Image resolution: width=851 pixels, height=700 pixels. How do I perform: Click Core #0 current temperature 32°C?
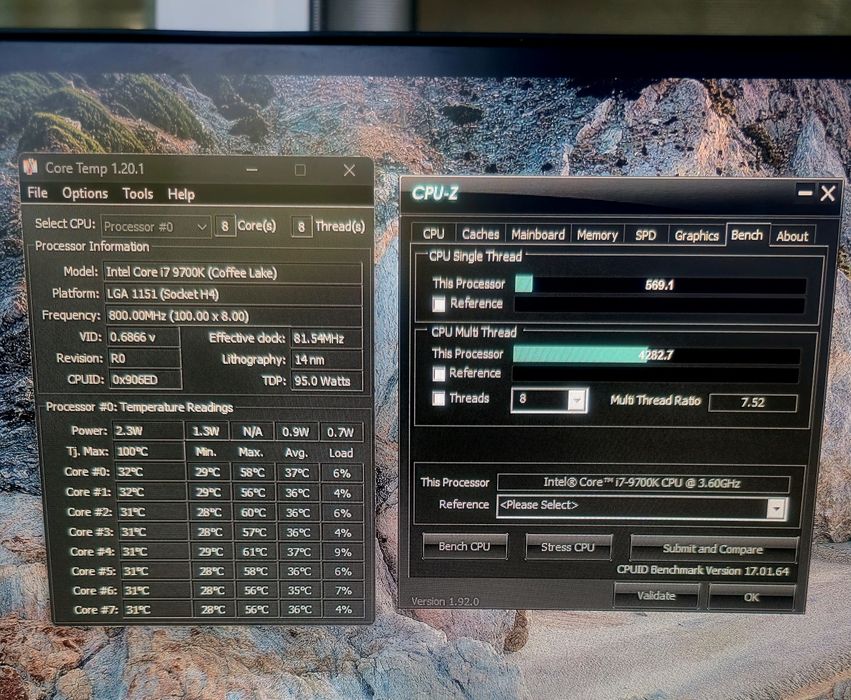coord(150,472)
